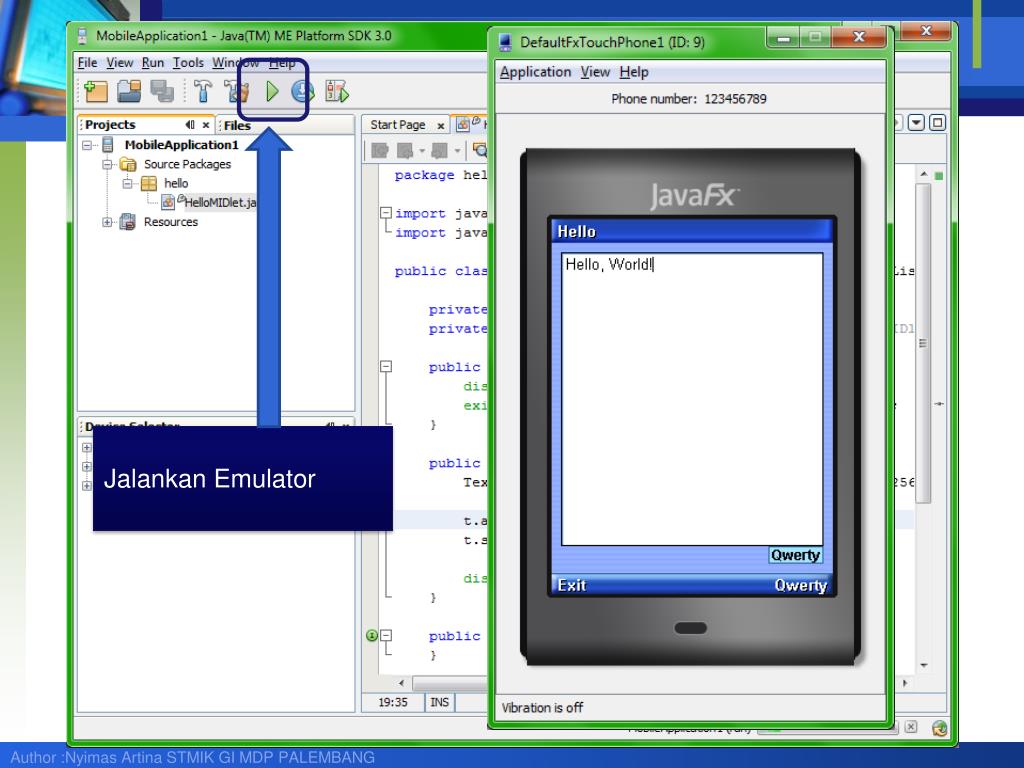Open the editor documents list dropdown arrow
The width and height of the screenshot is (1024, 768).
[916, 123]
